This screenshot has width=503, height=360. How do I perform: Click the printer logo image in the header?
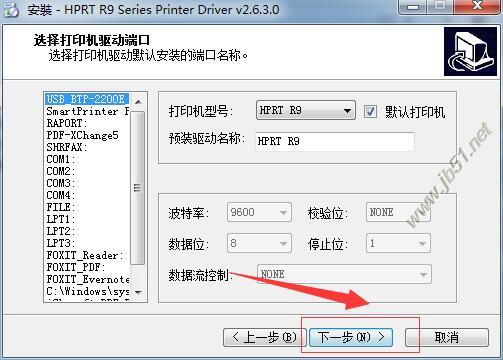[x=470, y=51]
